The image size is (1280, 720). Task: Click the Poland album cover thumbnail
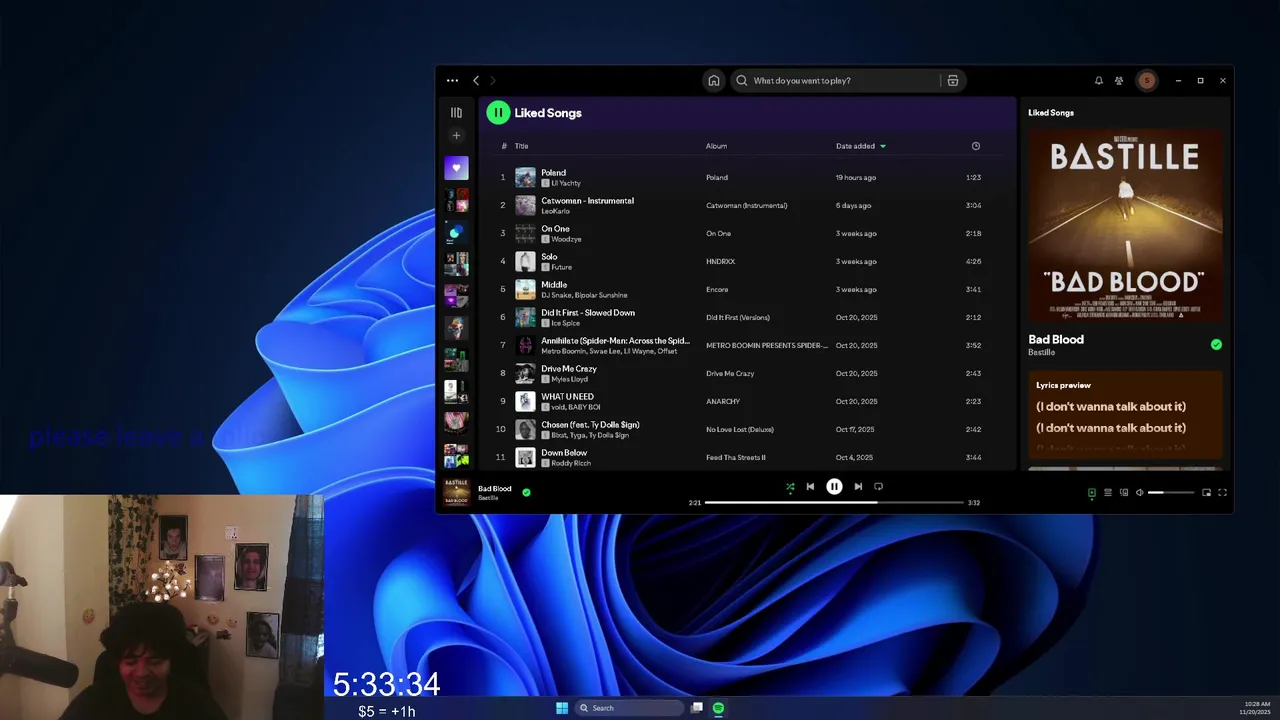pos(525,177)
